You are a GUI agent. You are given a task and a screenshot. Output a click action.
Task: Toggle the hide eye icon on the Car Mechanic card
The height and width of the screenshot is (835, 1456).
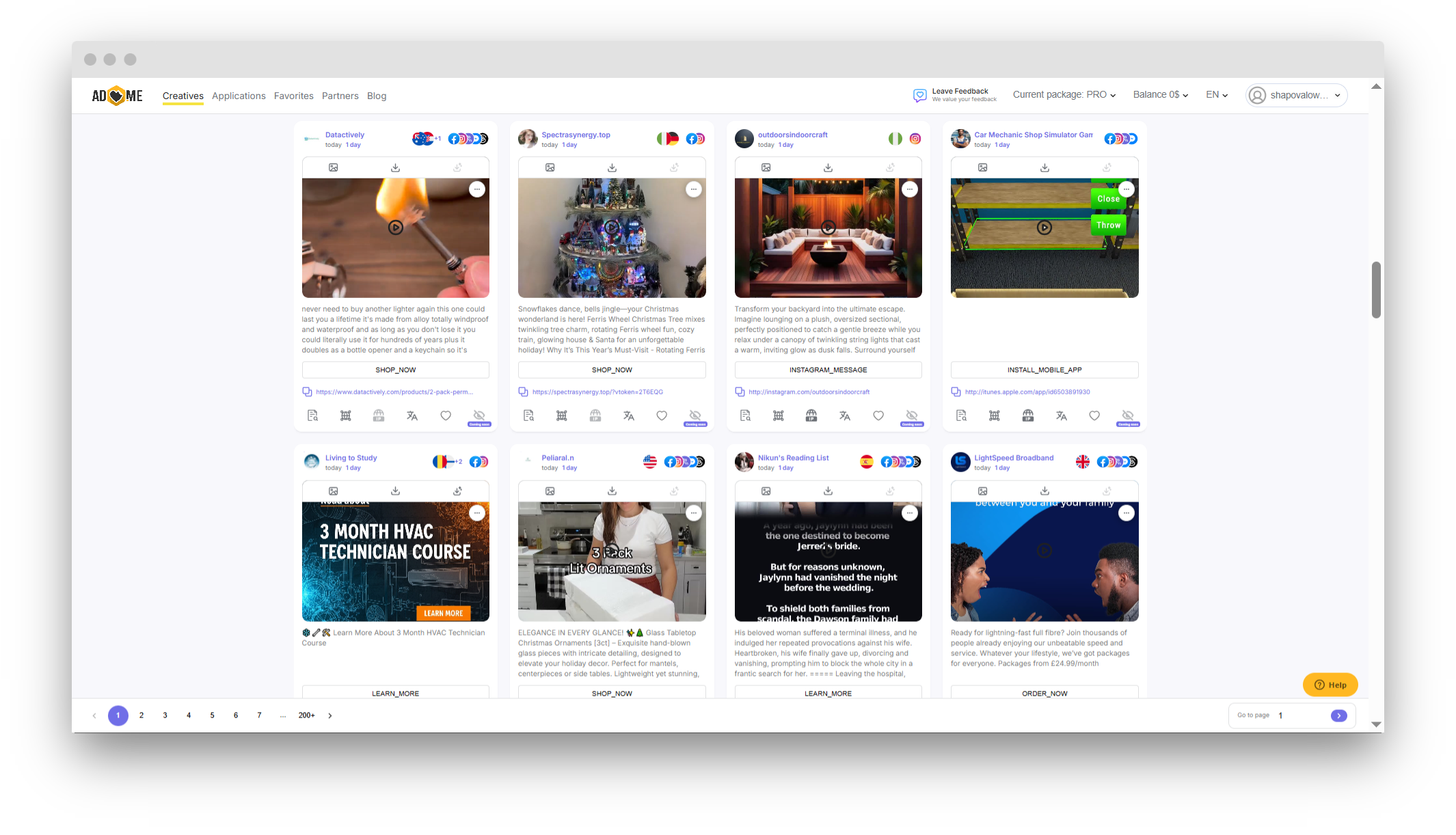point(1127,415)
